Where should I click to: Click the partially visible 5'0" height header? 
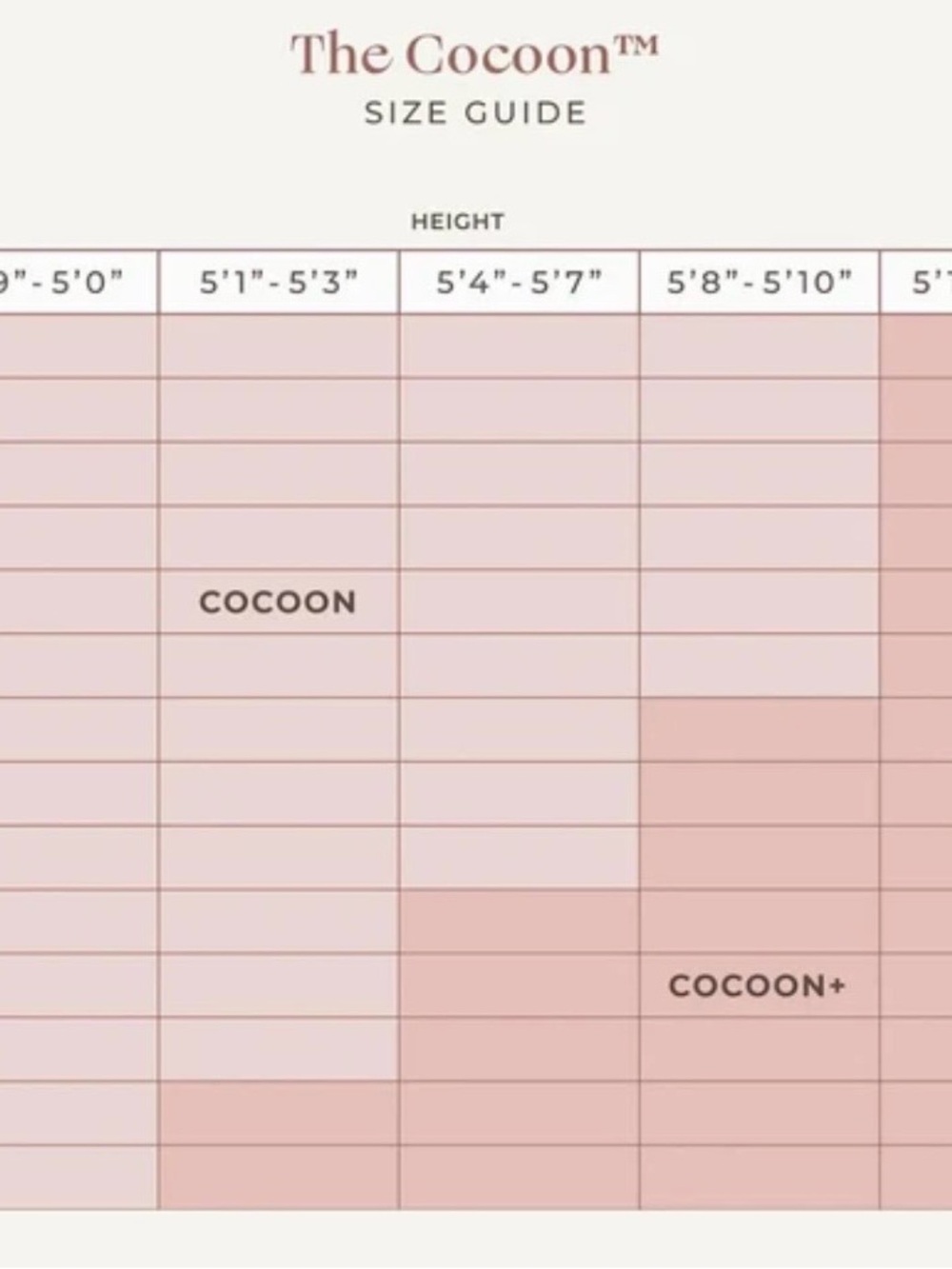tap(78, 283)
